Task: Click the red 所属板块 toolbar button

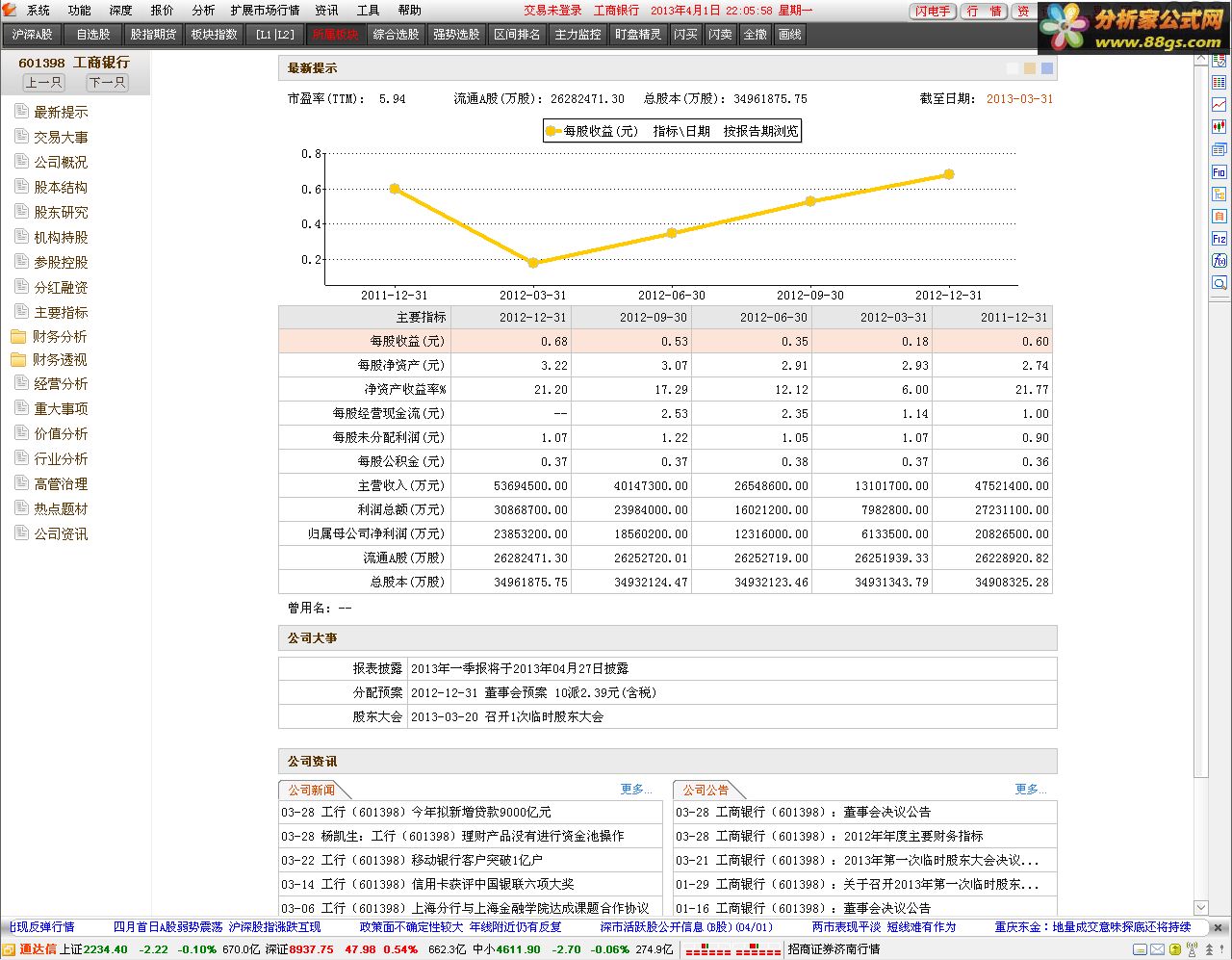Action: point(335,35)
